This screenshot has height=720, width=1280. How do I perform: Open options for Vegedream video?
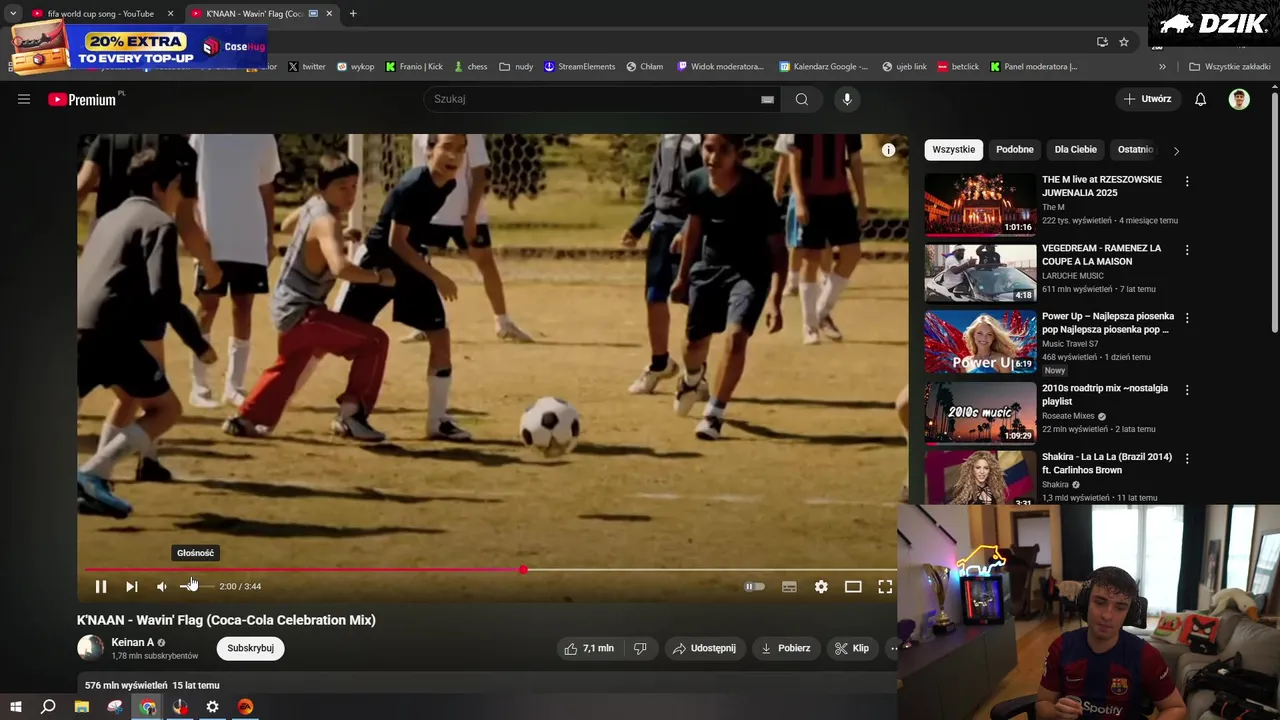click(x=1187, y=250)
